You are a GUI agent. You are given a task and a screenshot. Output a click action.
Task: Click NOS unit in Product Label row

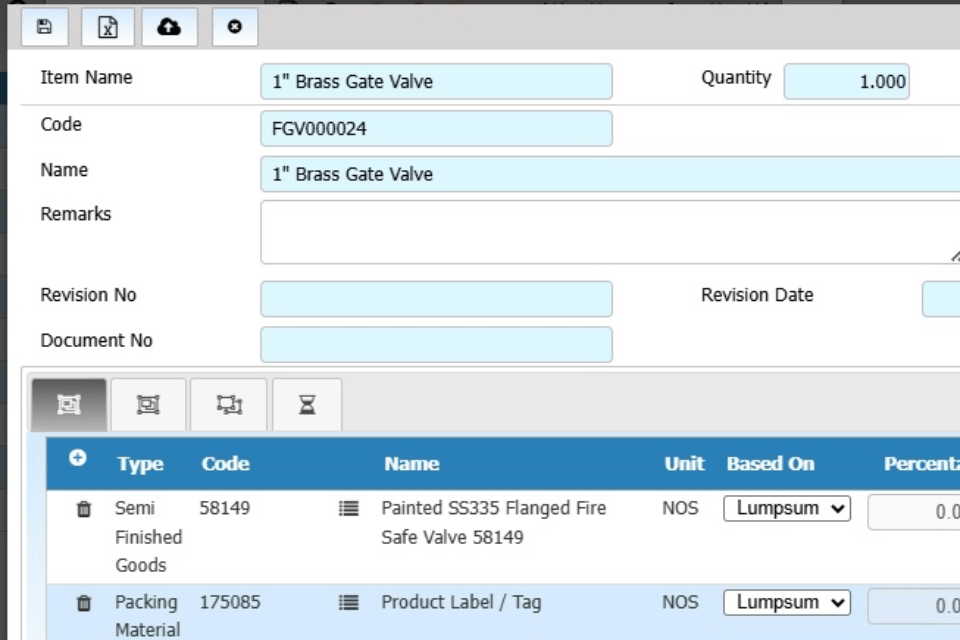pyautogui.click(x=680, y=603)
